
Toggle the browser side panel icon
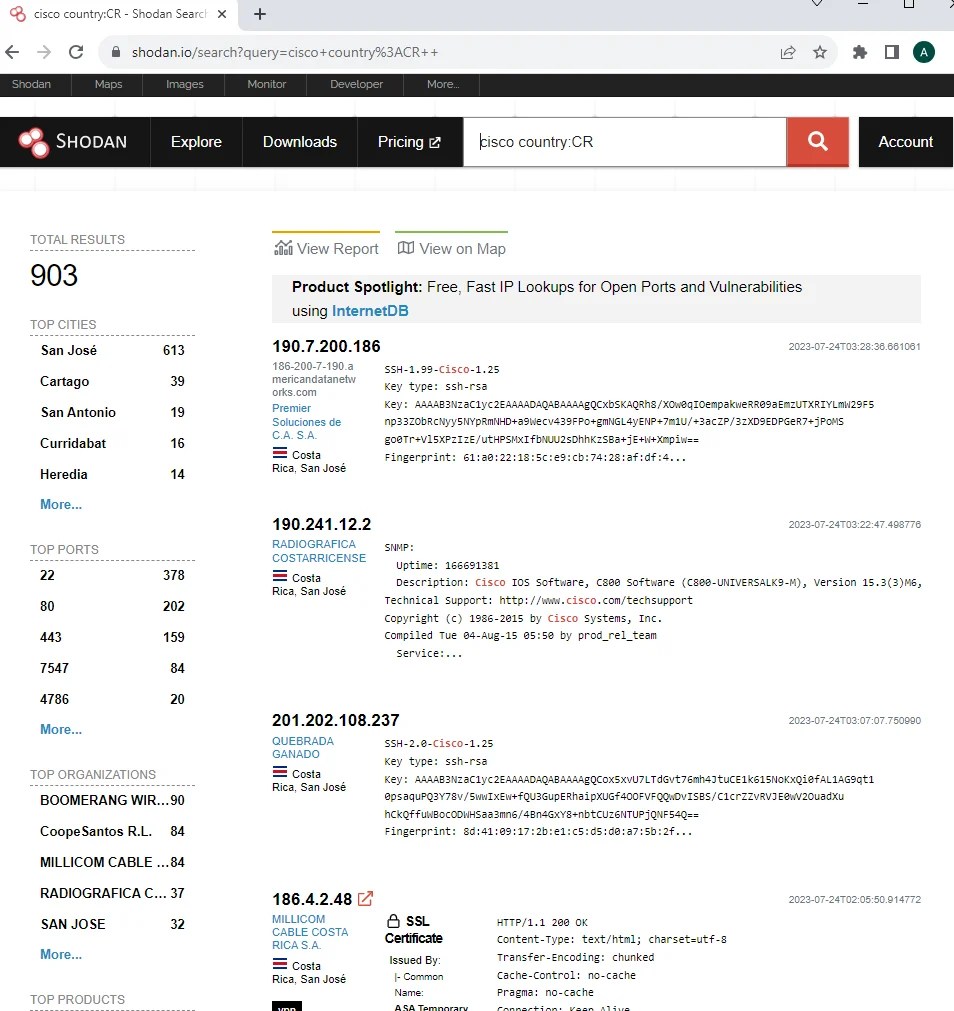coord(891,52)
